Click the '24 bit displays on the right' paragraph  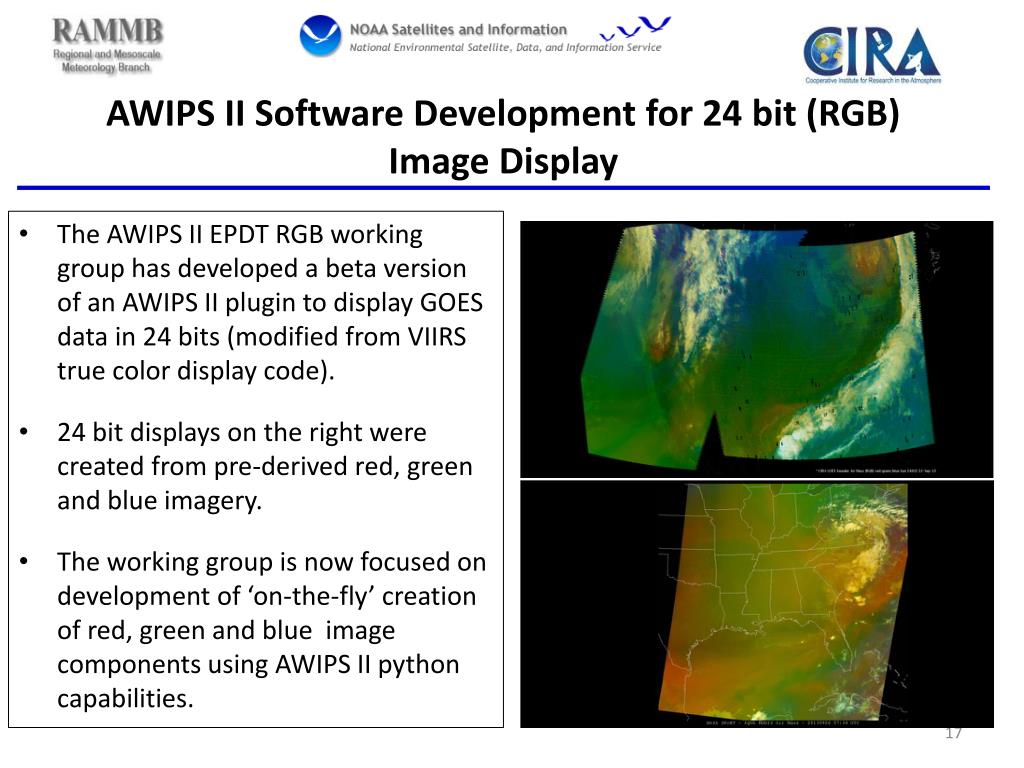[264, 467]
